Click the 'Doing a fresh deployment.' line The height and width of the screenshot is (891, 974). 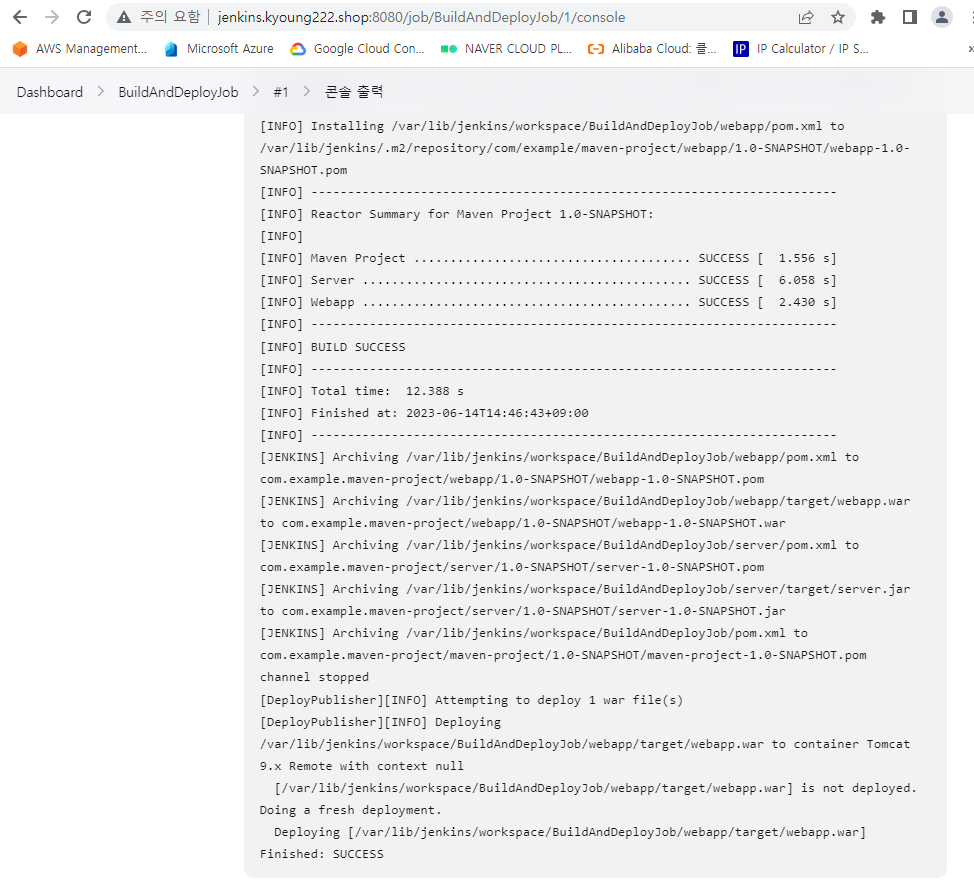[350, 810]
